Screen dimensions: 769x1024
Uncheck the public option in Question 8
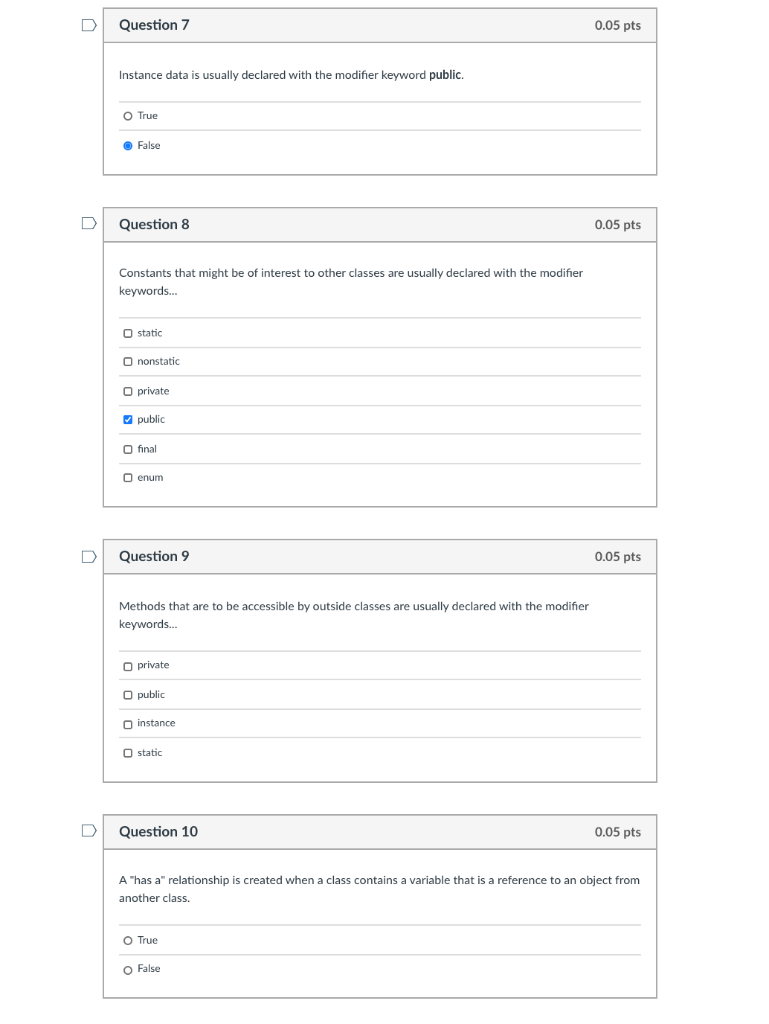[126, 419]
